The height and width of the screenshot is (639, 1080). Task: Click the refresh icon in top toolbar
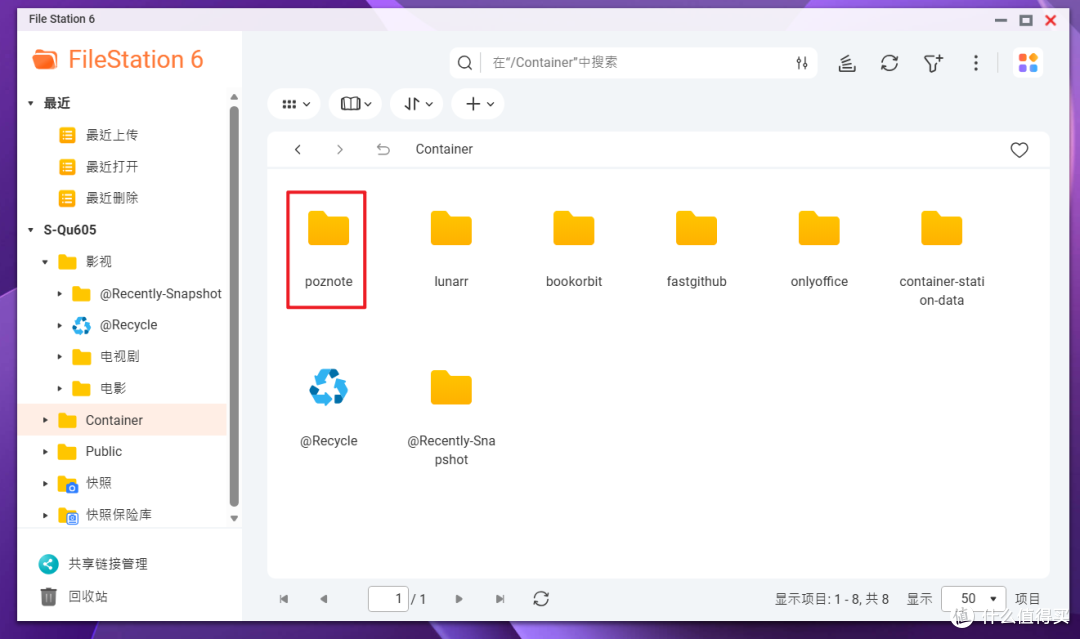(x=889, y=63)
